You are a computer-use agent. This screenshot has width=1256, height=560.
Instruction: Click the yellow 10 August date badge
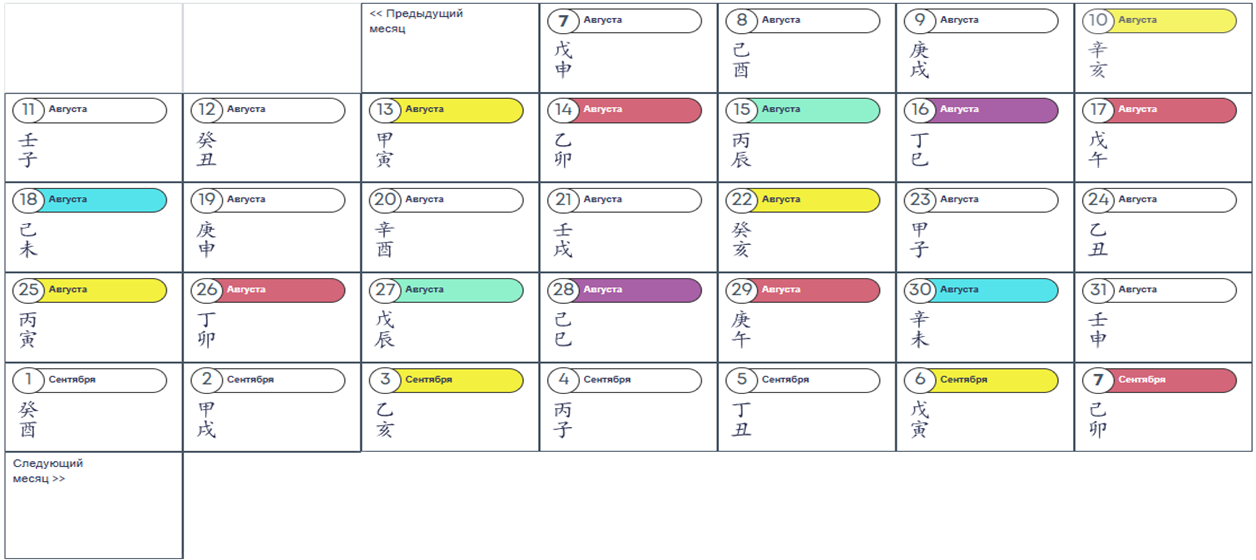pyautogui.click(x=1159, y=21)
